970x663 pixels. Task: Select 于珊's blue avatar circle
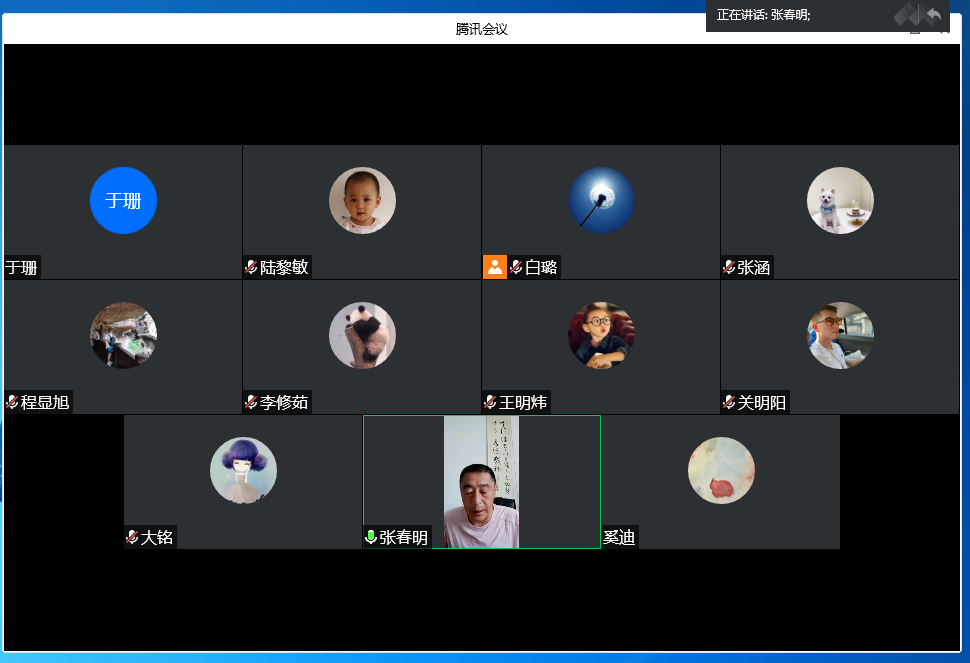(x=123, y=200)
